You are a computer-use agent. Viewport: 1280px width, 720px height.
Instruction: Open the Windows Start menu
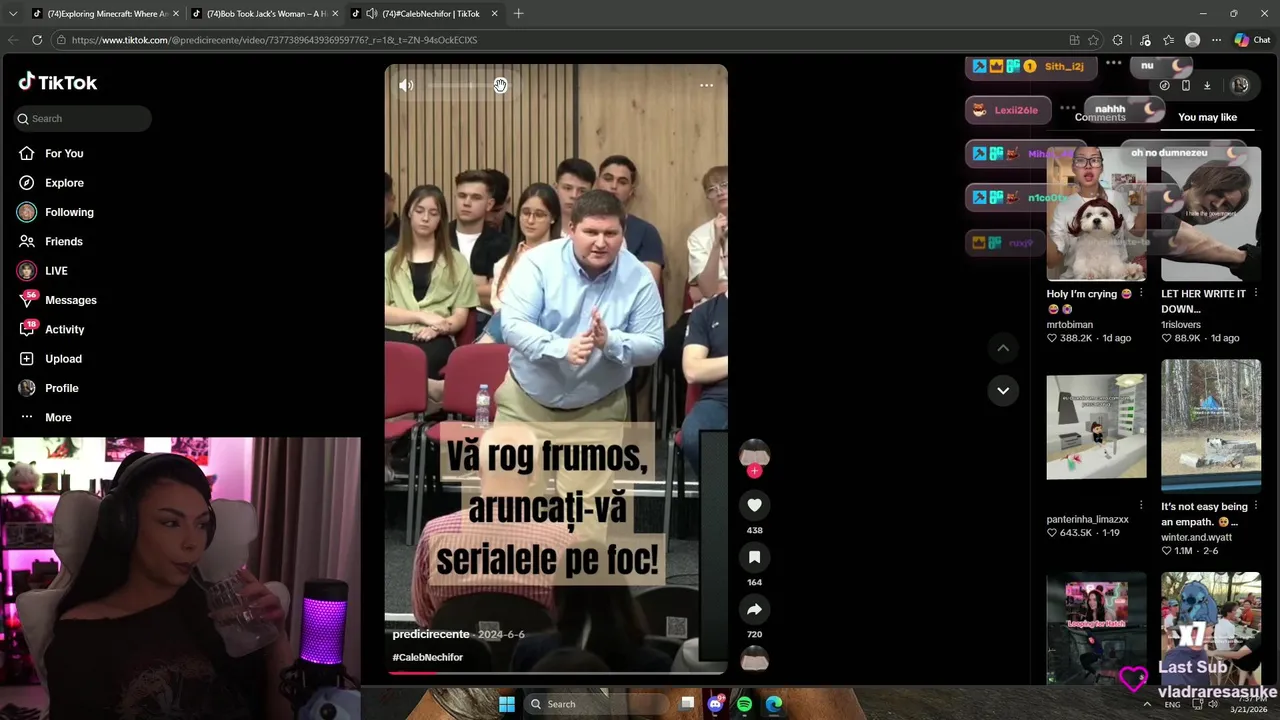(507, 704)
